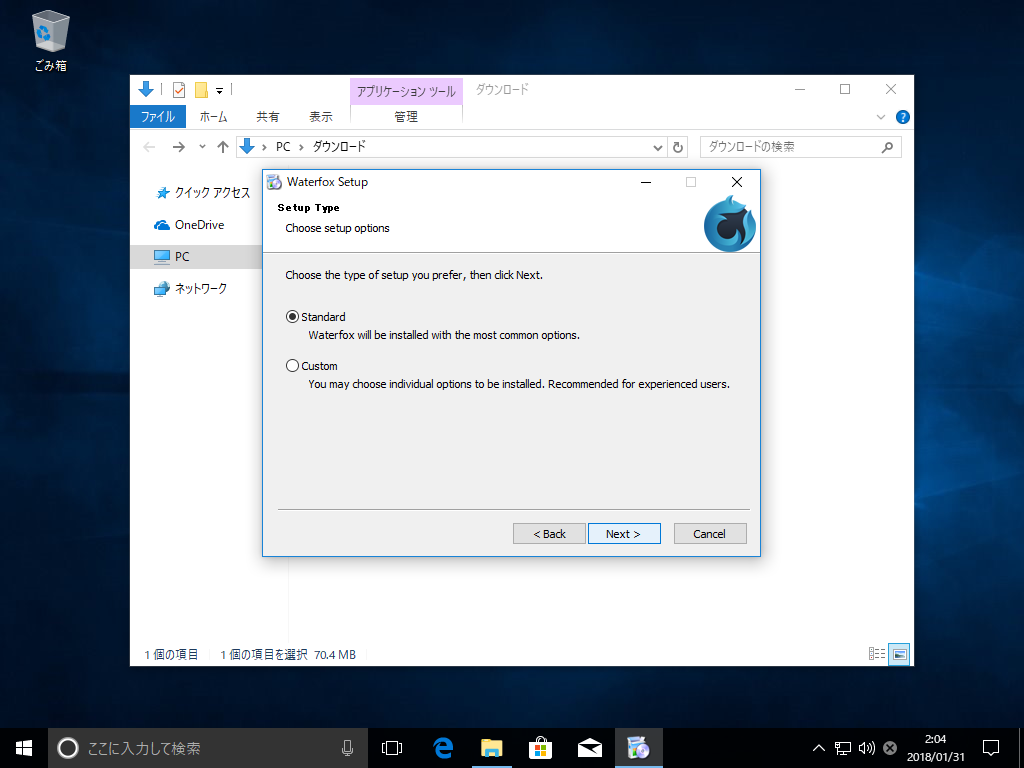Open the Mail app from the taskbar
The width and height of the screenshot is (1024, 768).
[x=590, y=748]
